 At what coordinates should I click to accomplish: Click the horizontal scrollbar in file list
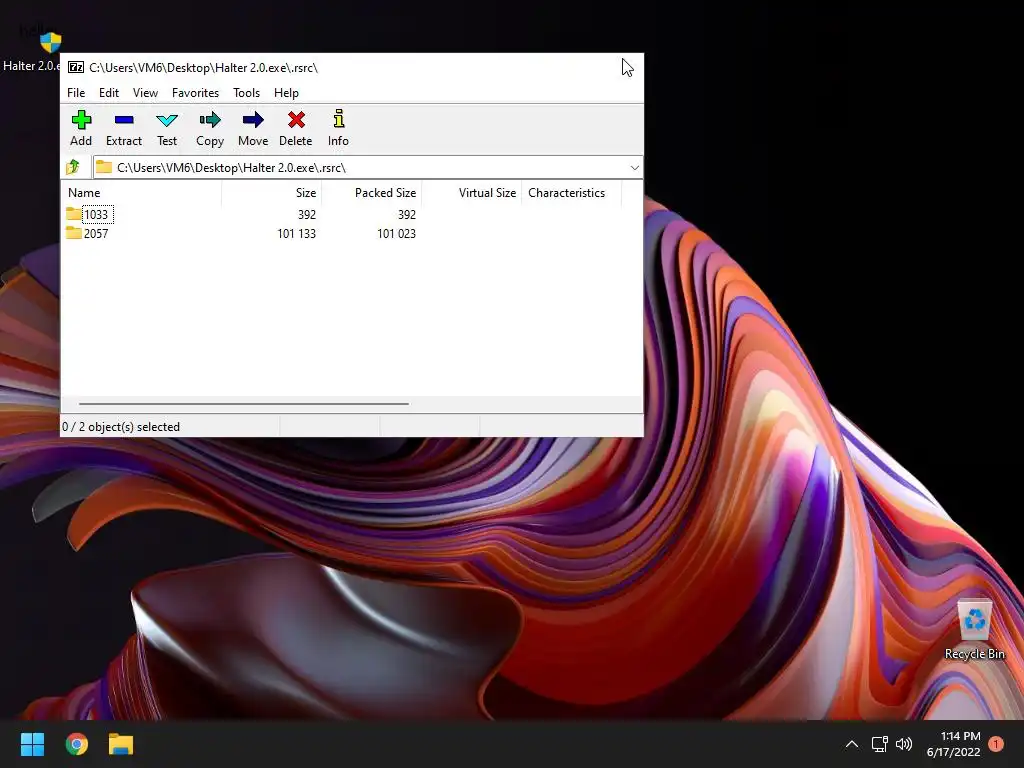point(244,404)
